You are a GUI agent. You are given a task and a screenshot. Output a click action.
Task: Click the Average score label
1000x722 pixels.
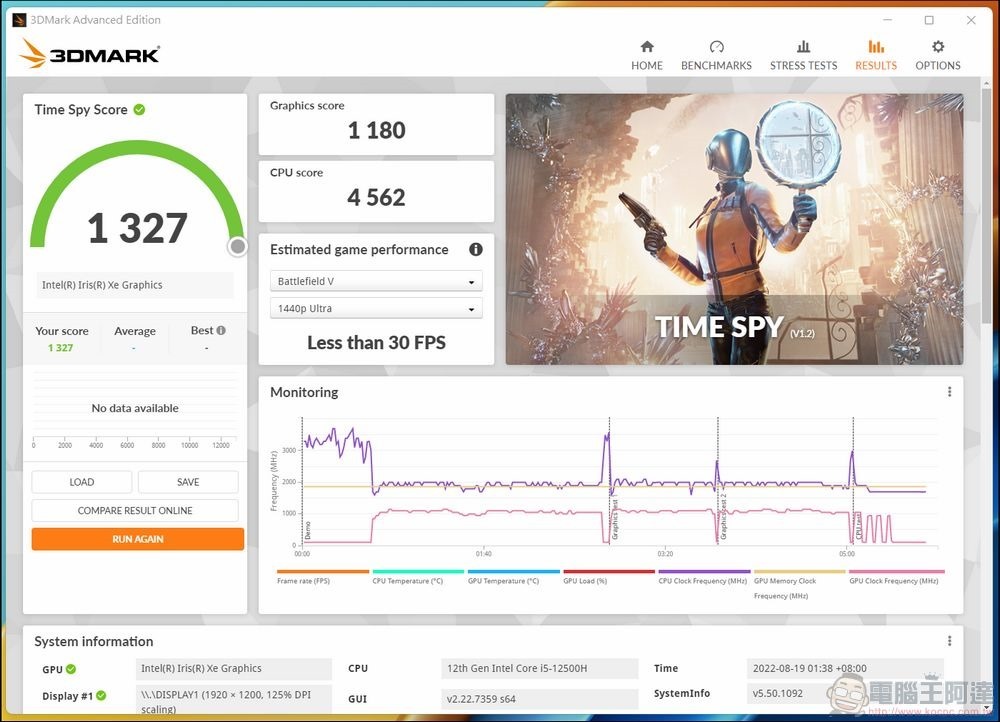[x=135, y=331]
